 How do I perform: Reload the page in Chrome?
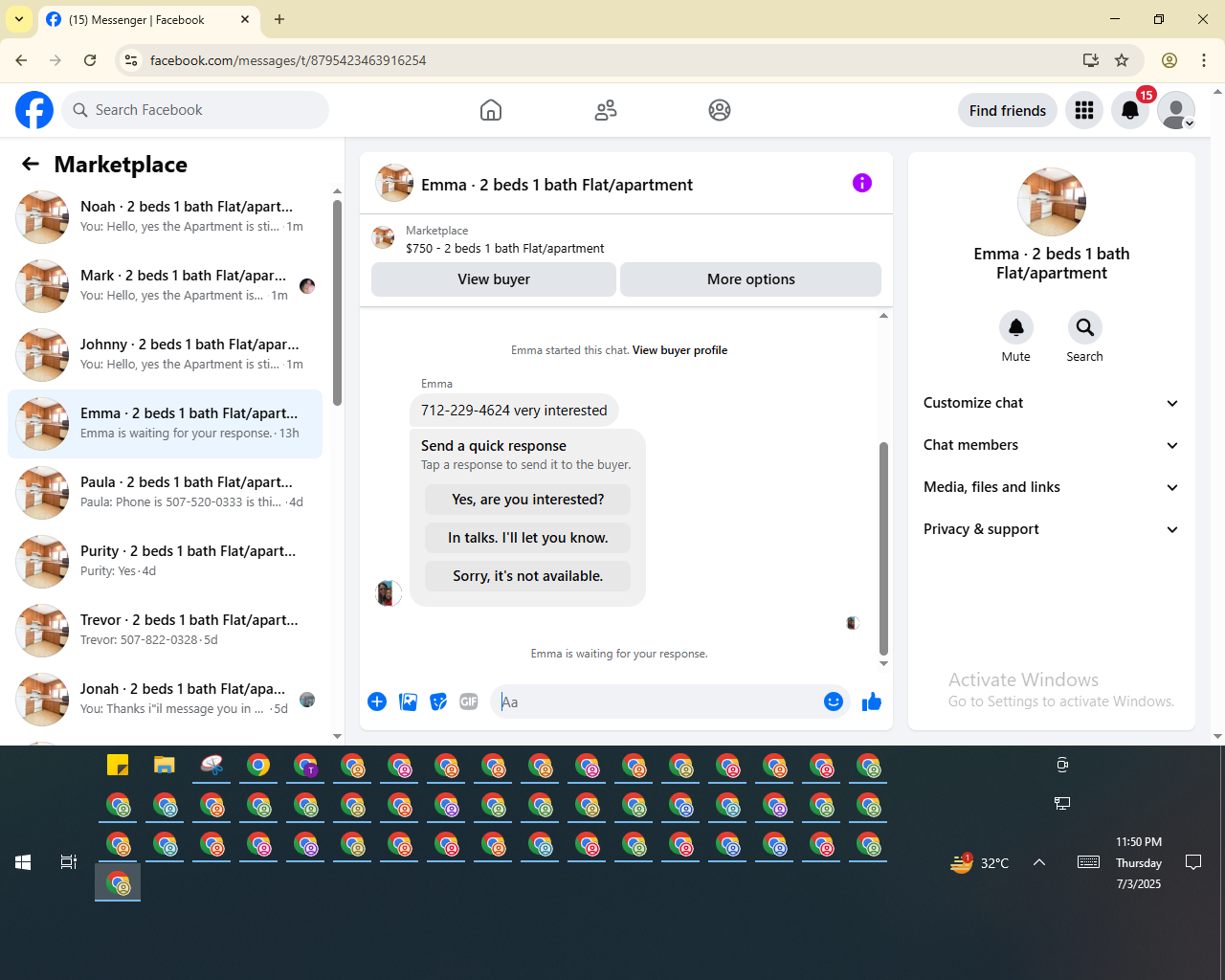pos(90,60)
